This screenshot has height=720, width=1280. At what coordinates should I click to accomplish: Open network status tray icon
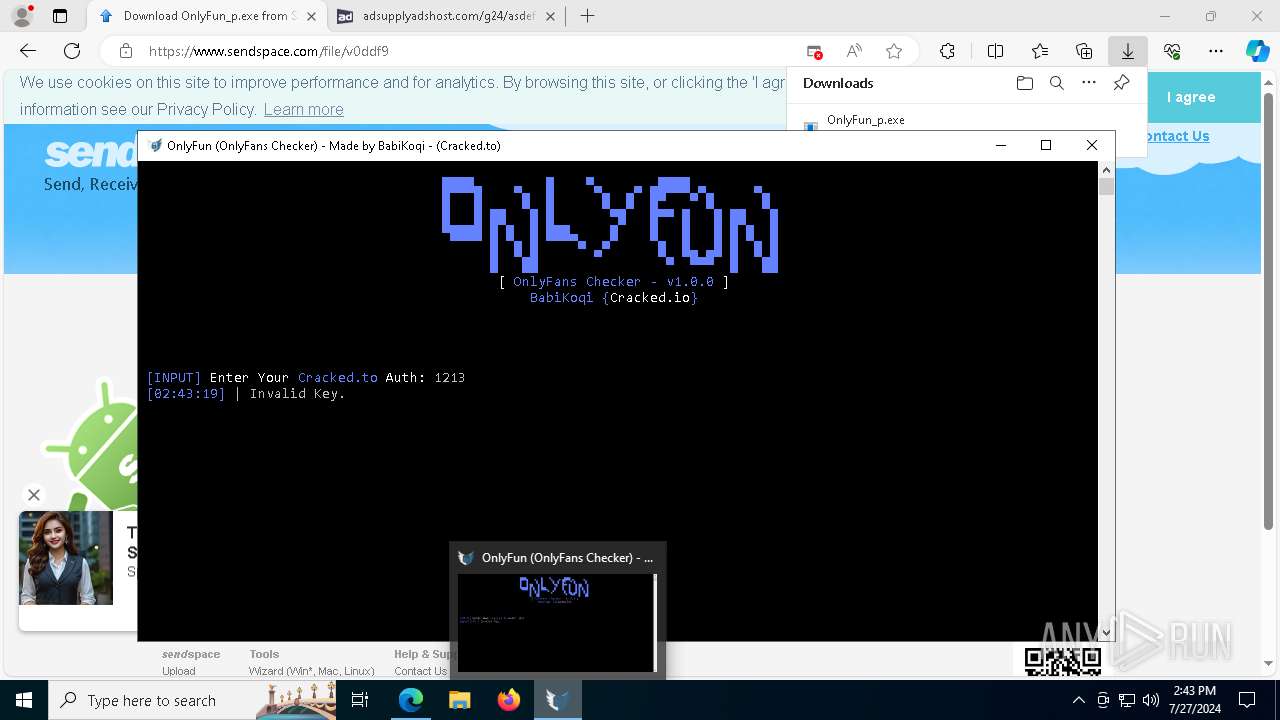click(1127, 700)
